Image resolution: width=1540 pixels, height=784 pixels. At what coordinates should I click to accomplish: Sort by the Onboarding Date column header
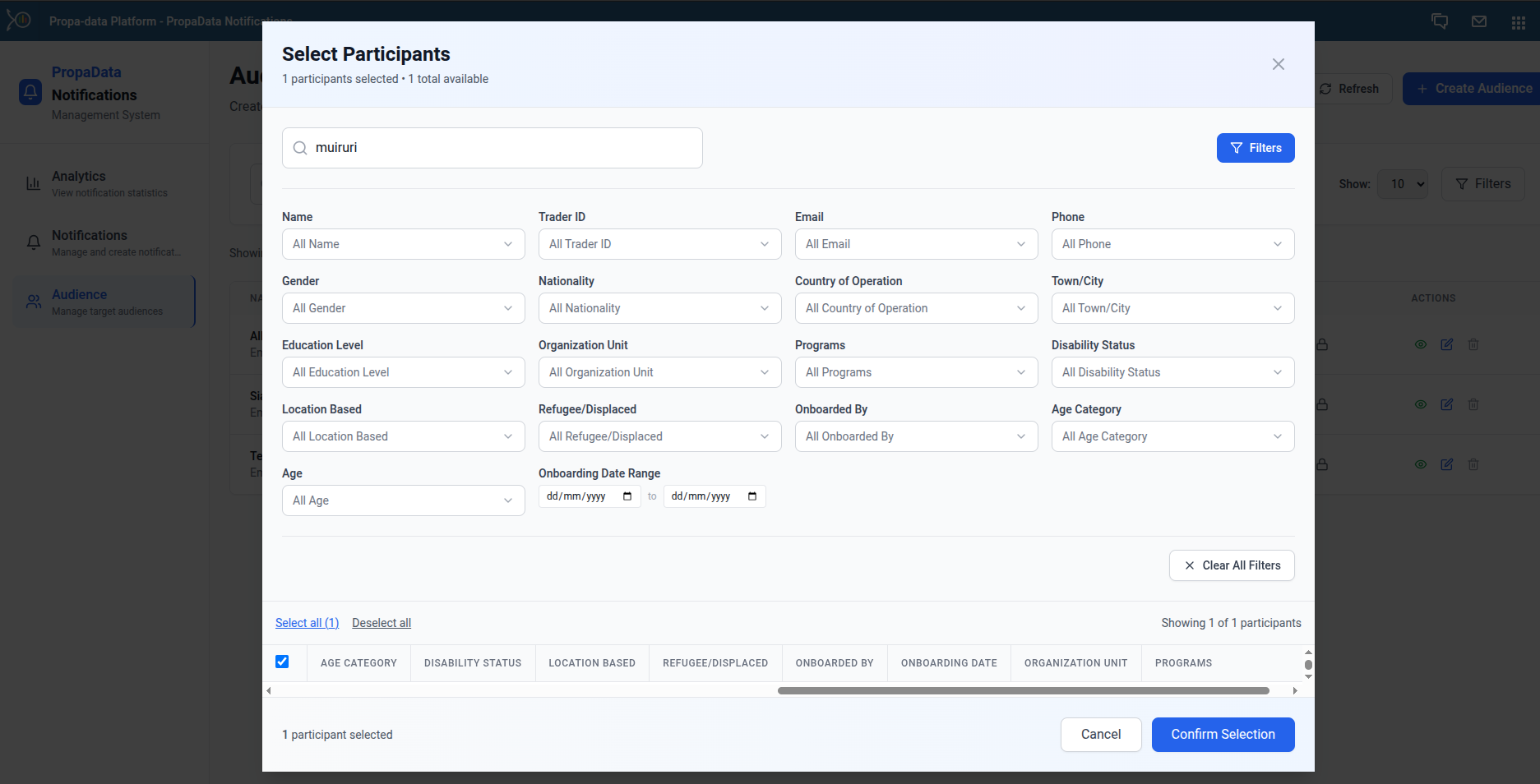pyautogui.click(x=949, y=663)
